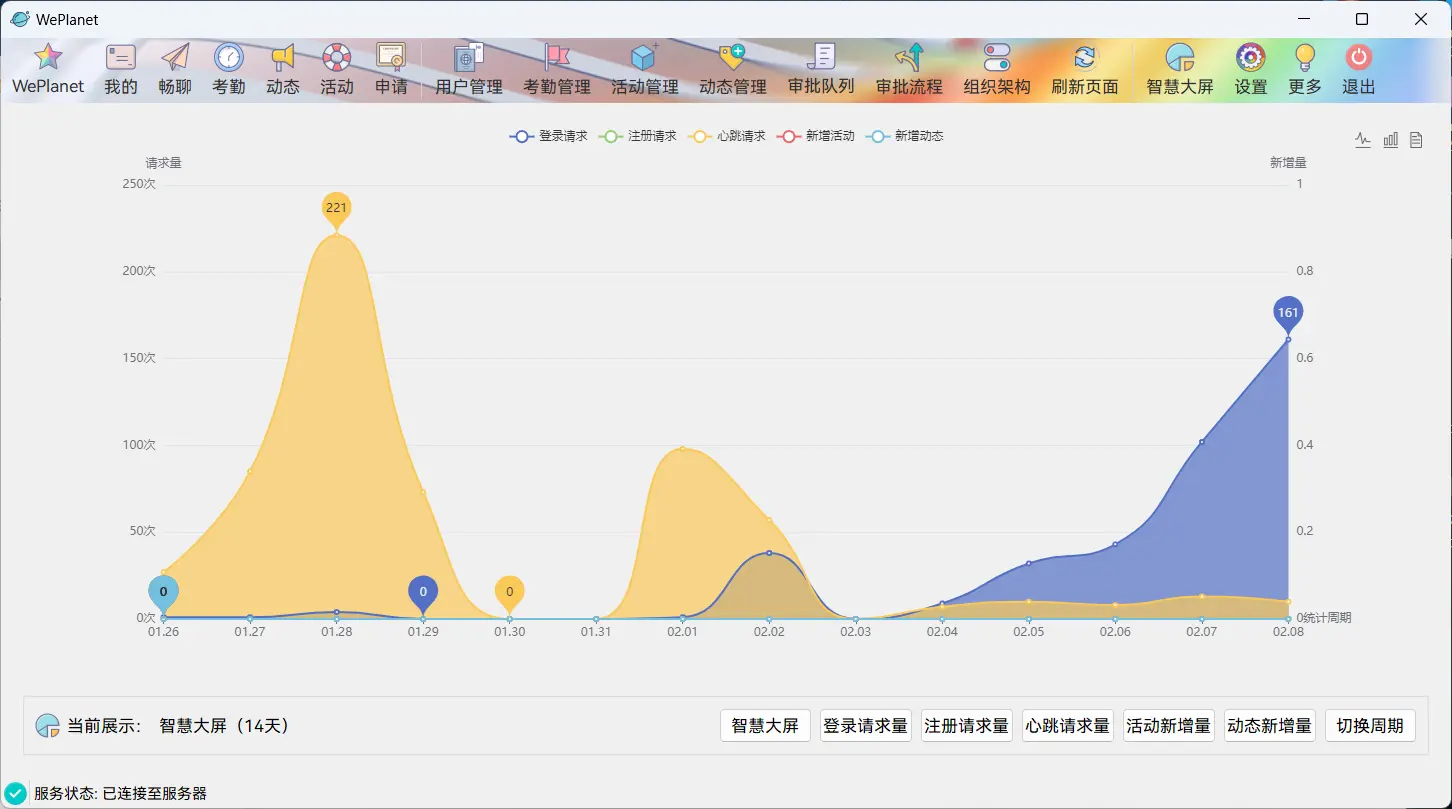This screenshot has height=809, width=1452.
Task: Open the 设置 gear icon
Action: (x=1251, y=57)
